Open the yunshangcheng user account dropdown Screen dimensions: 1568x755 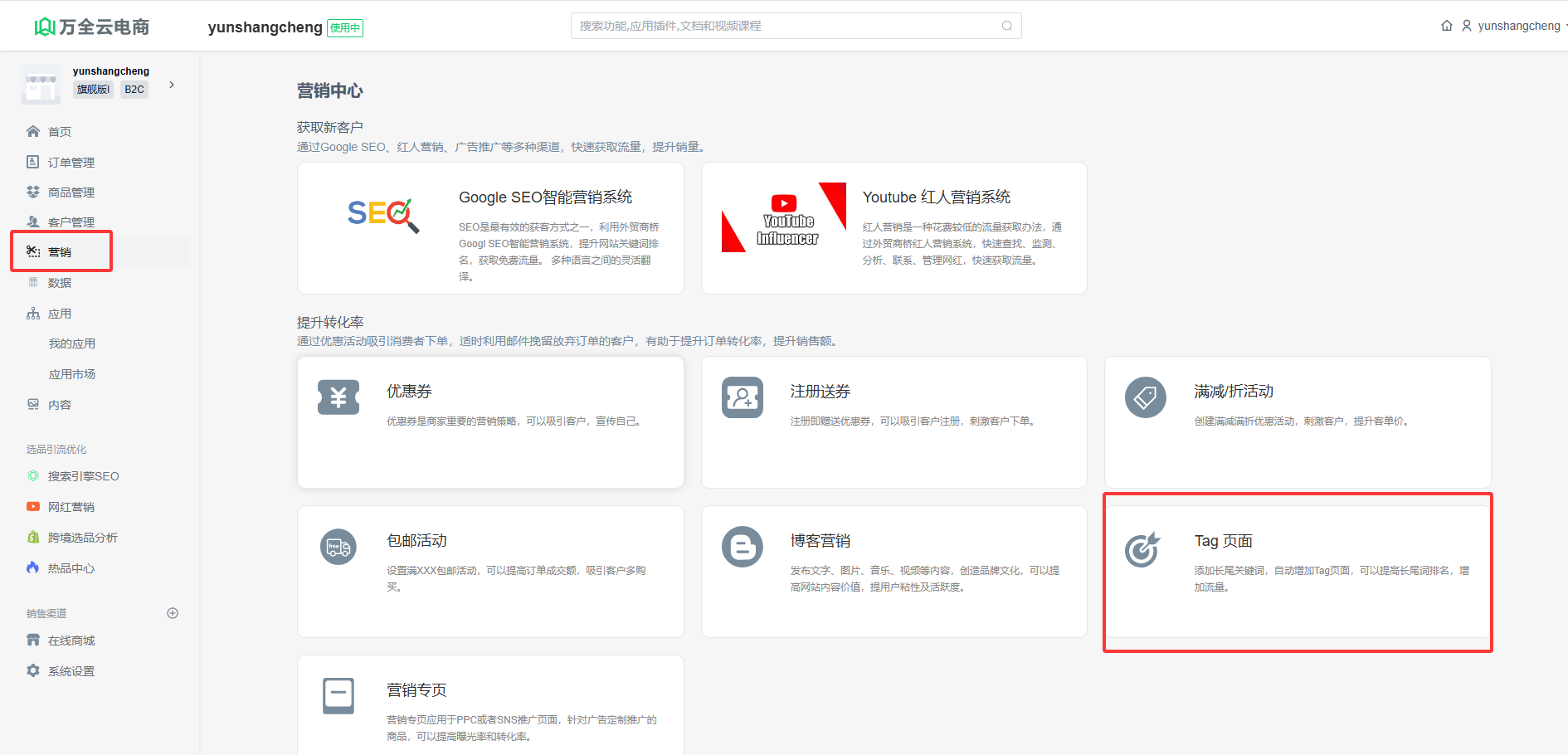tap(1517, 26)
